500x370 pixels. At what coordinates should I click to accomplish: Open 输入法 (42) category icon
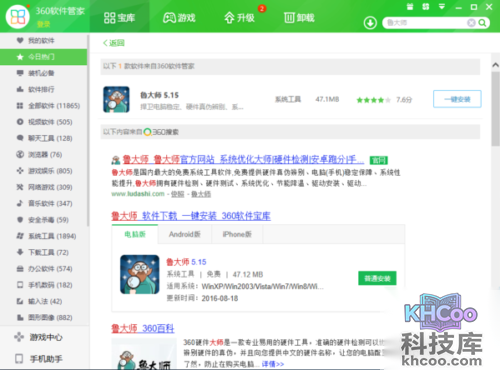[20, 301]
